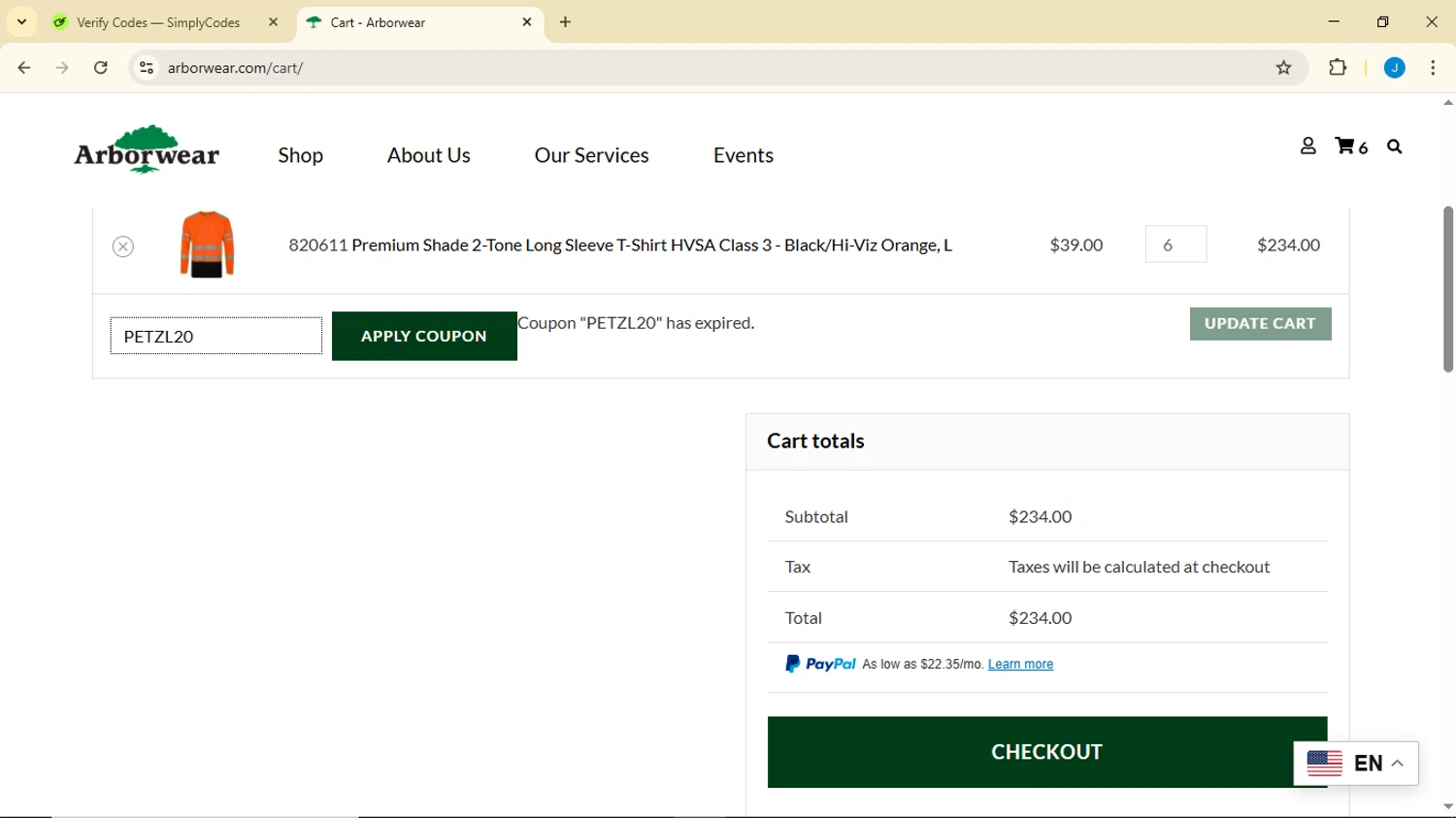Click the Arborwear logo
This screenshot has width=1456, height=818.
(x=147, y=149)
